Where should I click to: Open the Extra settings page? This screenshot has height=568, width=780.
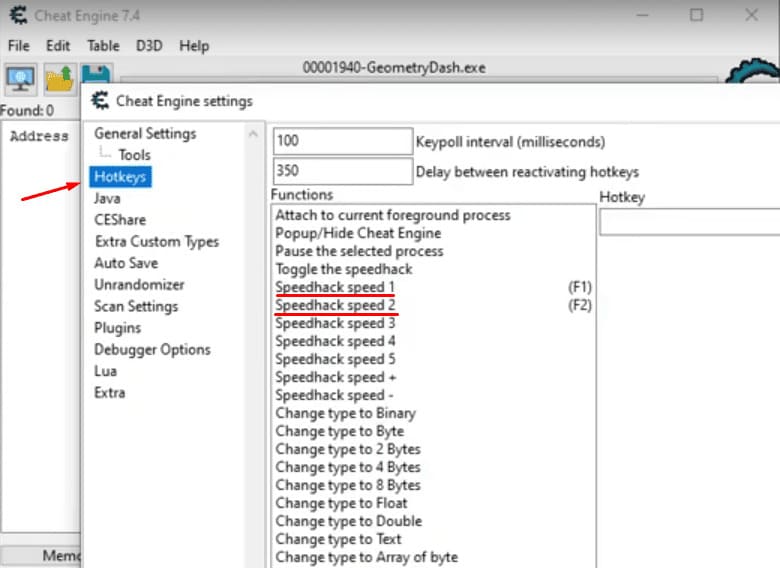tap(109, 392)
